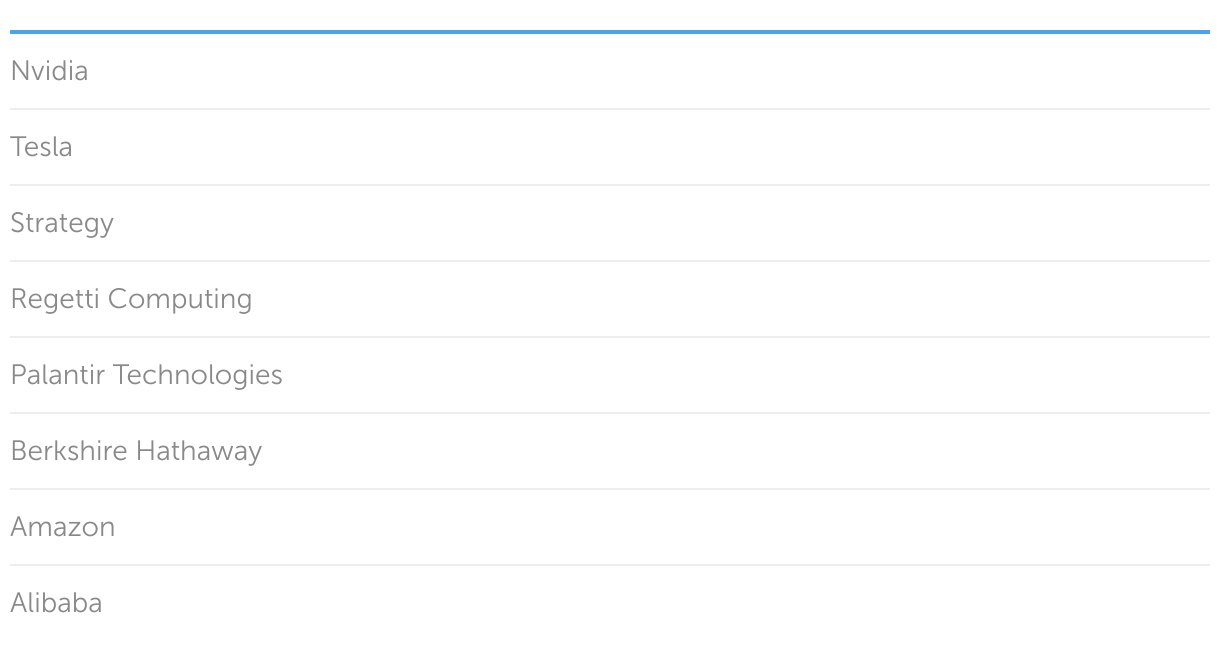The width and height of the screenshot is (1220, 650).
Task: Click the word Technologies after Palantir
Action: point(198,375)
